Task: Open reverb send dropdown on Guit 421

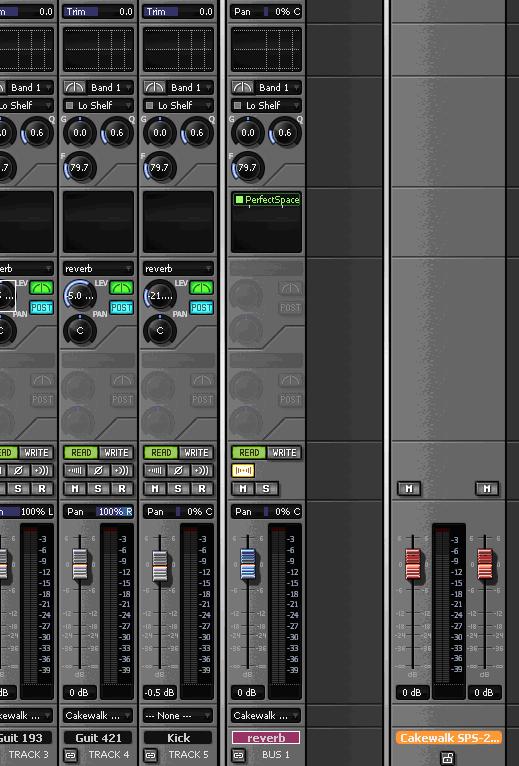Action: pyautogui.click(x=98, y=269)
